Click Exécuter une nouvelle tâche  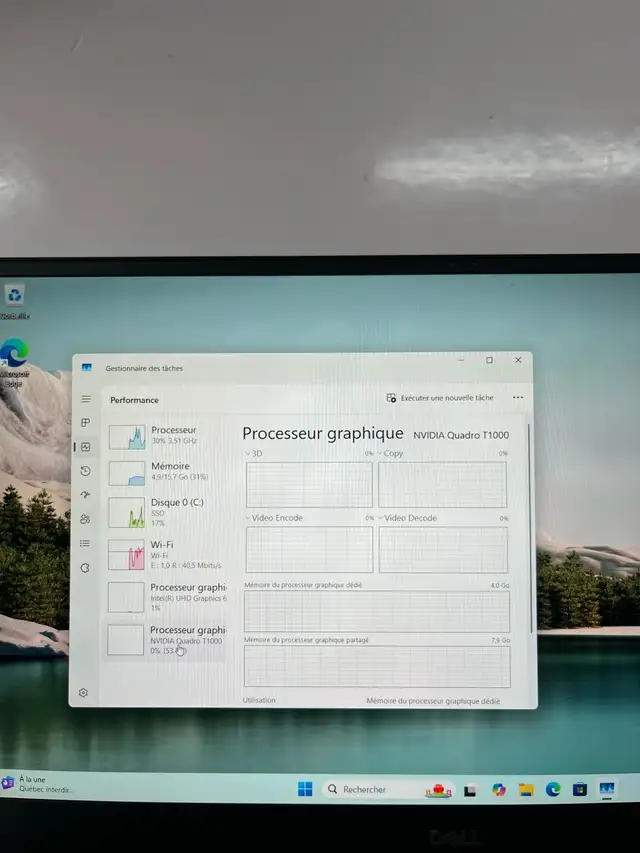[440, 398]
